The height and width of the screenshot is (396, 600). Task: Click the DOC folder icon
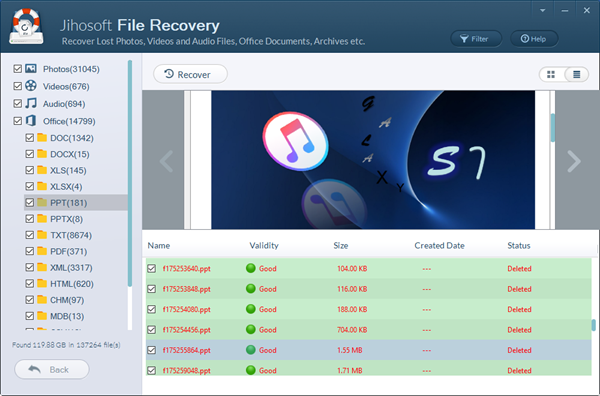point(42,137)
